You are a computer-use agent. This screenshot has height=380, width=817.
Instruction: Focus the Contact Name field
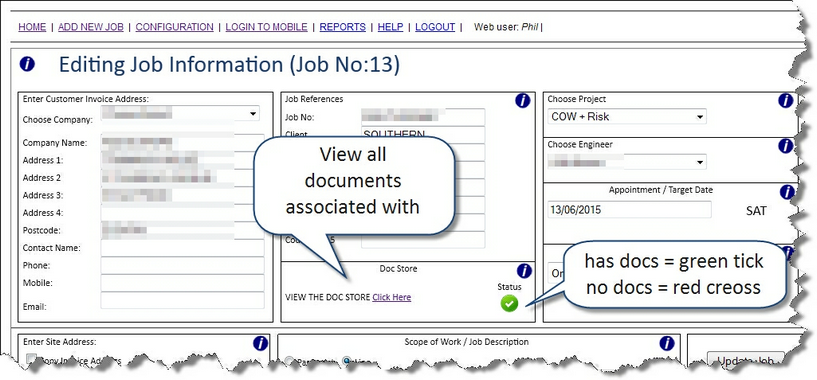pyautogui.click(x=182, y=248)
